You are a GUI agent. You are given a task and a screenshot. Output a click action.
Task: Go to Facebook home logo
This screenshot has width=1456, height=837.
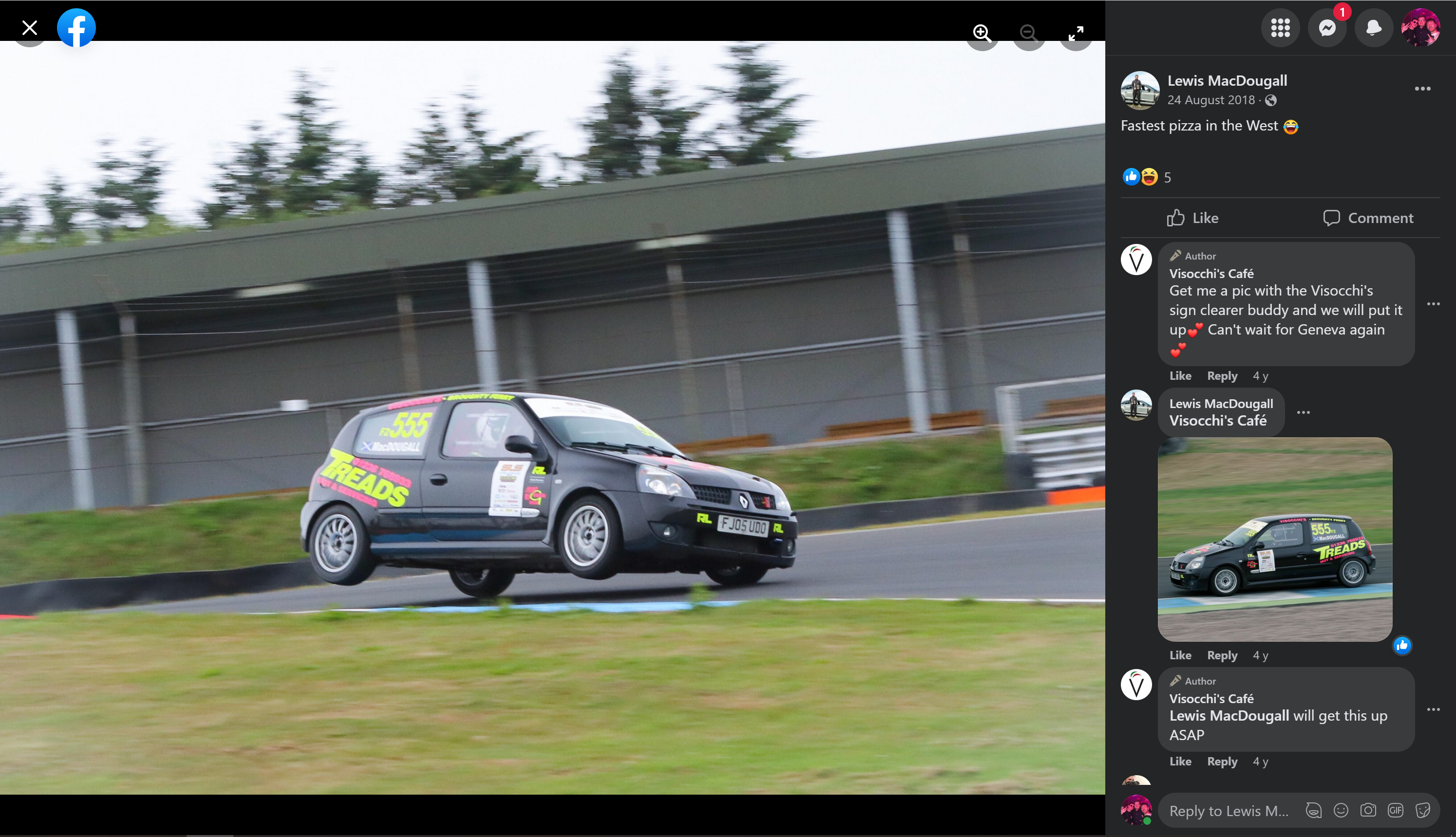pyautogui.click(x=76, y=28)
